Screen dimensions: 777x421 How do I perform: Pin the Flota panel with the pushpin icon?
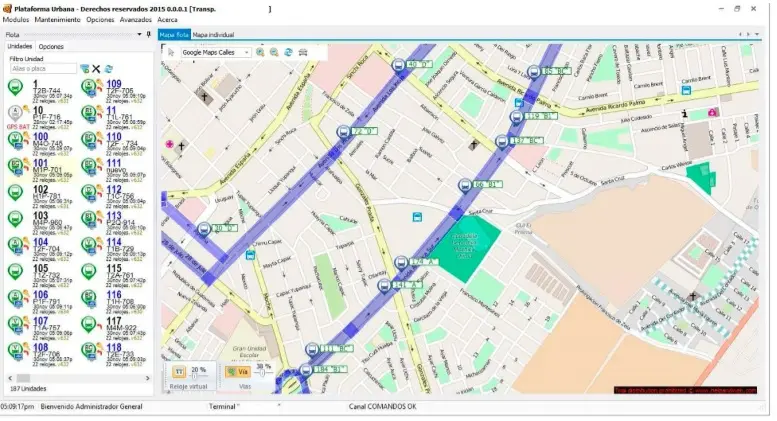(148, 35)
